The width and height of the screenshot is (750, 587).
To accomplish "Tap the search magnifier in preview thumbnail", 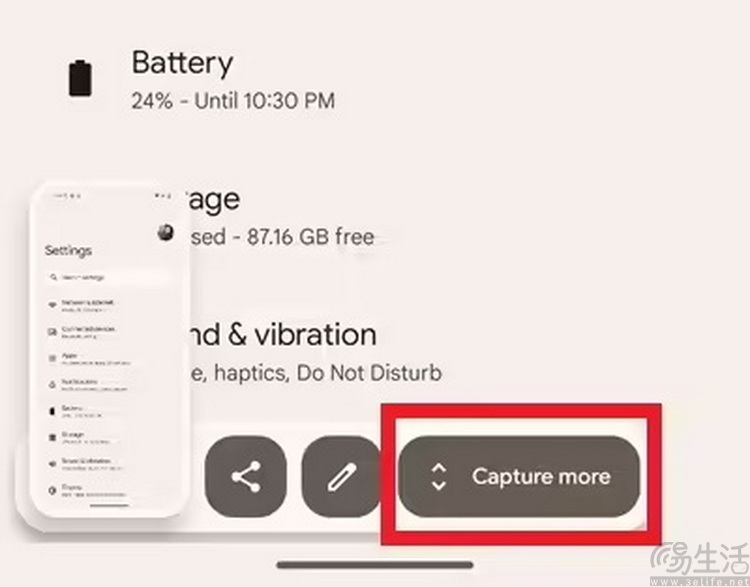I will click(54, 277).
